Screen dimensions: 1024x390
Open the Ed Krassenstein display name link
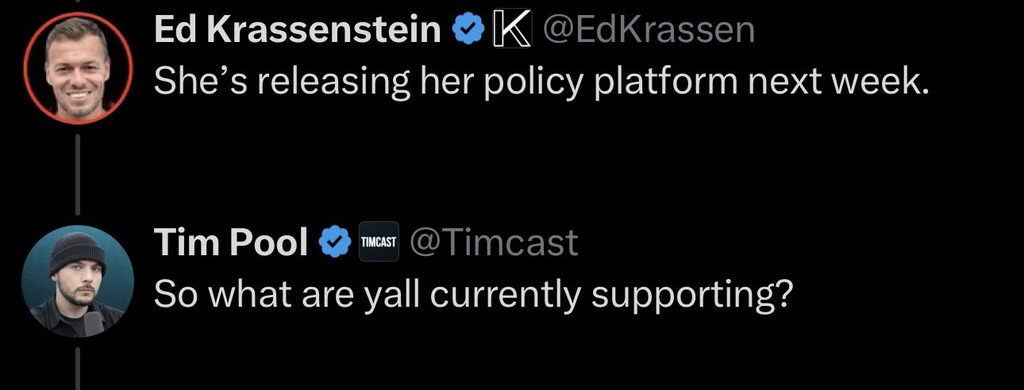click(x=298, y=30)
